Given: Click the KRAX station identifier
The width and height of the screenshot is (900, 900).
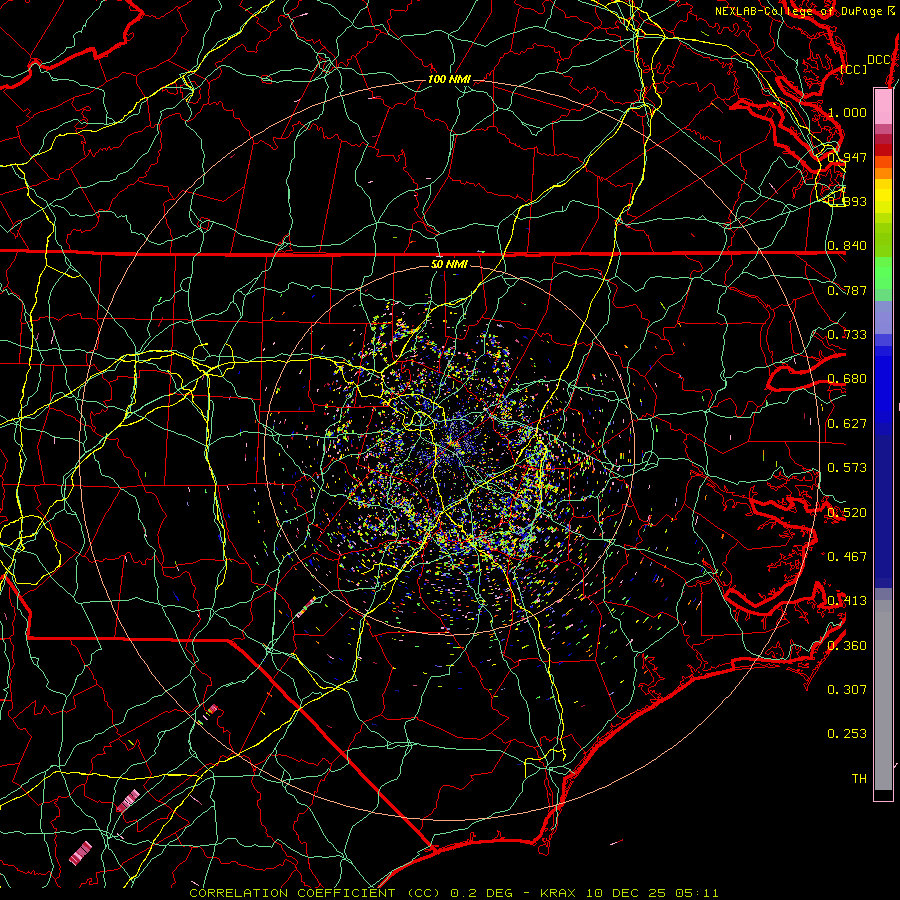Looking at the screenshot, I should pyautogui.click(x=557, y=893).
